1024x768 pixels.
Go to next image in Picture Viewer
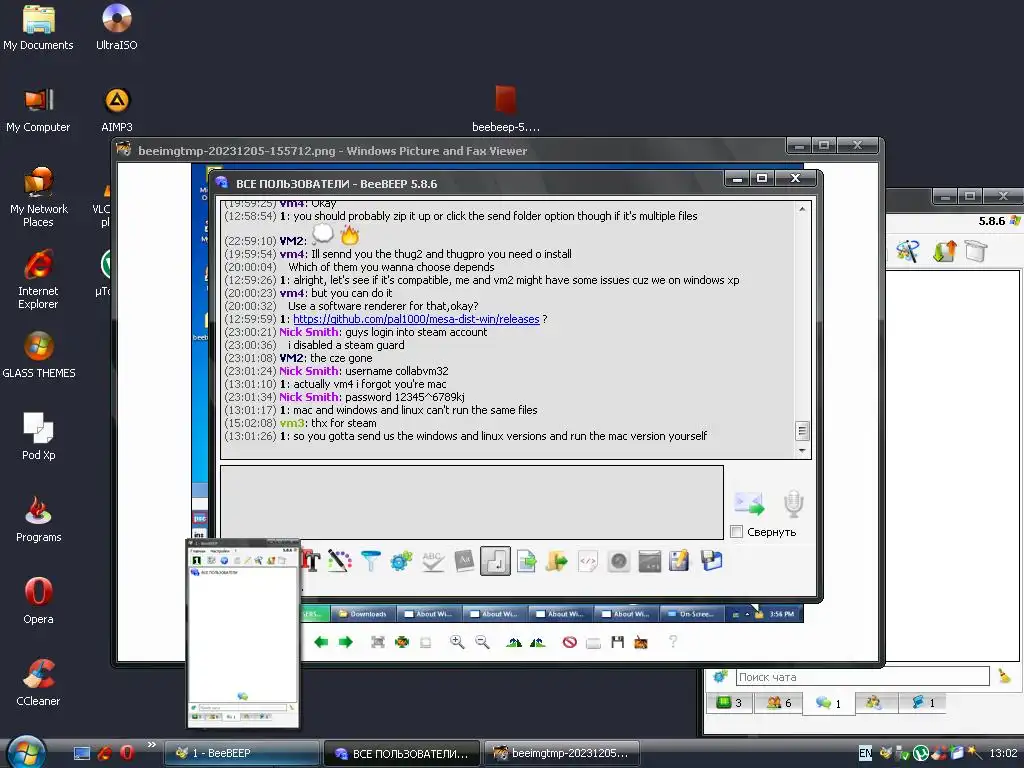[345, 642]
